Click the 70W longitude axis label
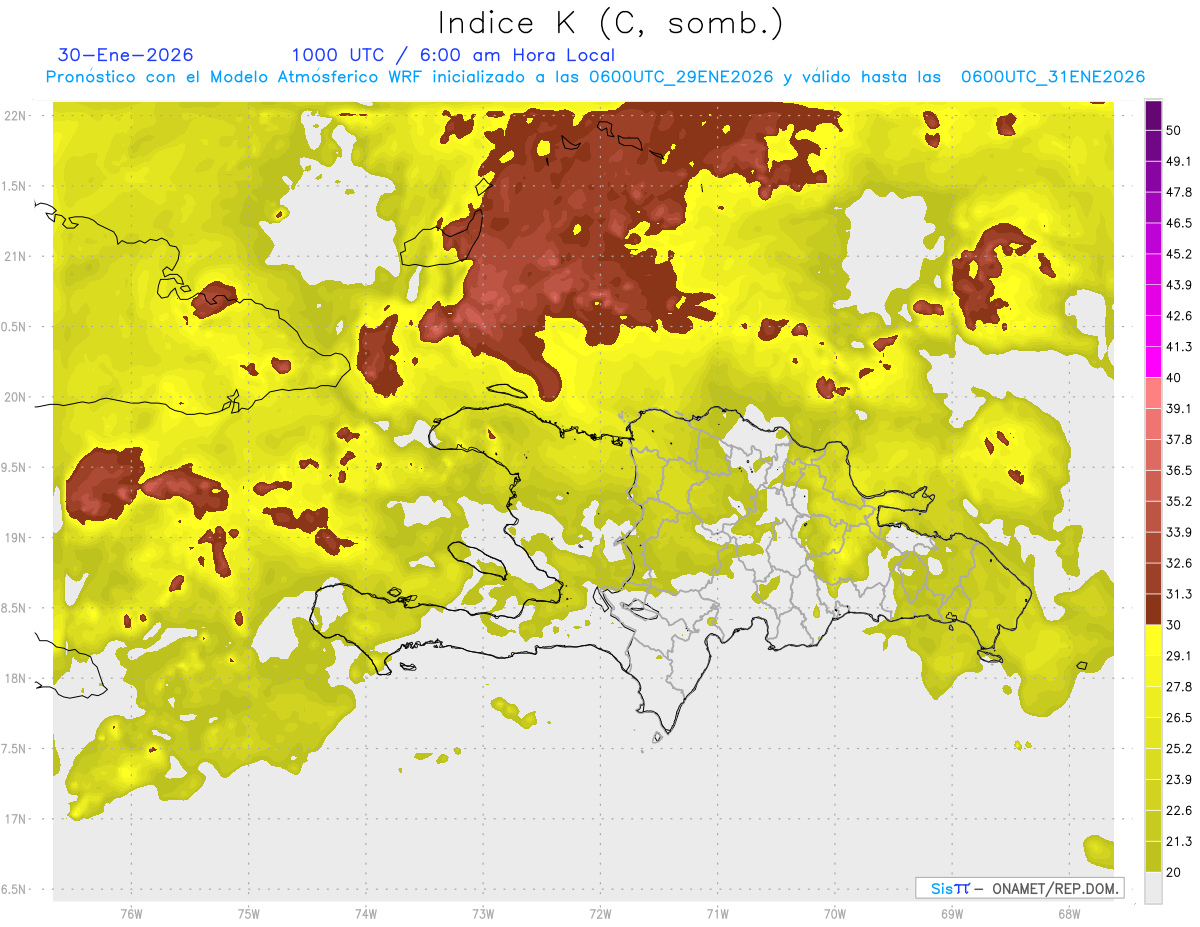The height and width of the screenshot is (927, 1200). [x=835, y=913]
